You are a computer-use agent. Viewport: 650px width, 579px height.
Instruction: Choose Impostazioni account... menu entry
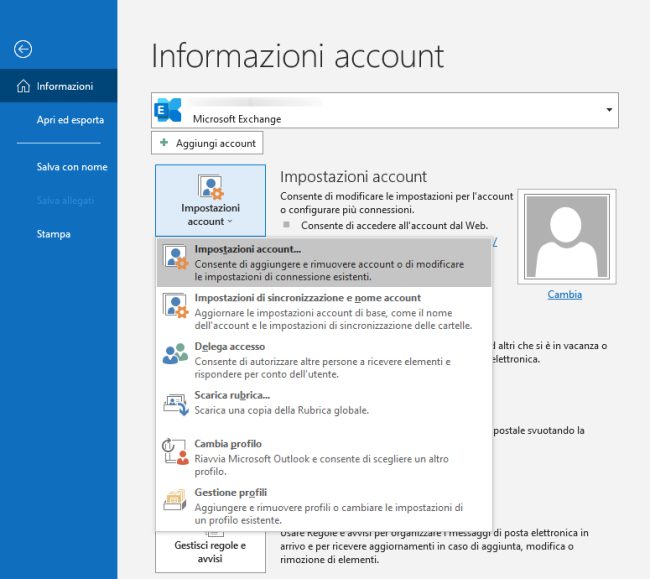click(324, 262)
